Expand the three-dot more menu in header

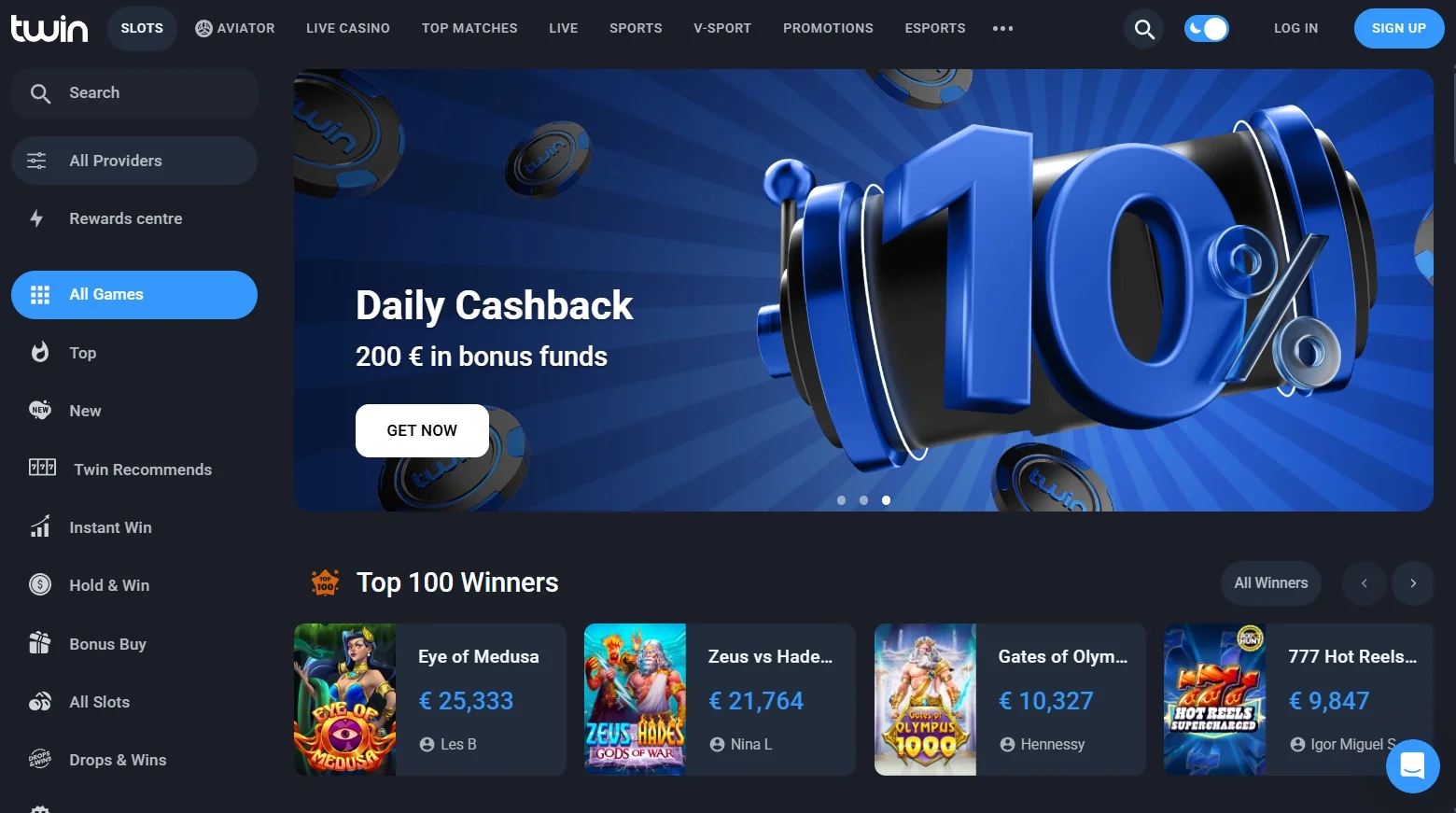pos(1002,29)
